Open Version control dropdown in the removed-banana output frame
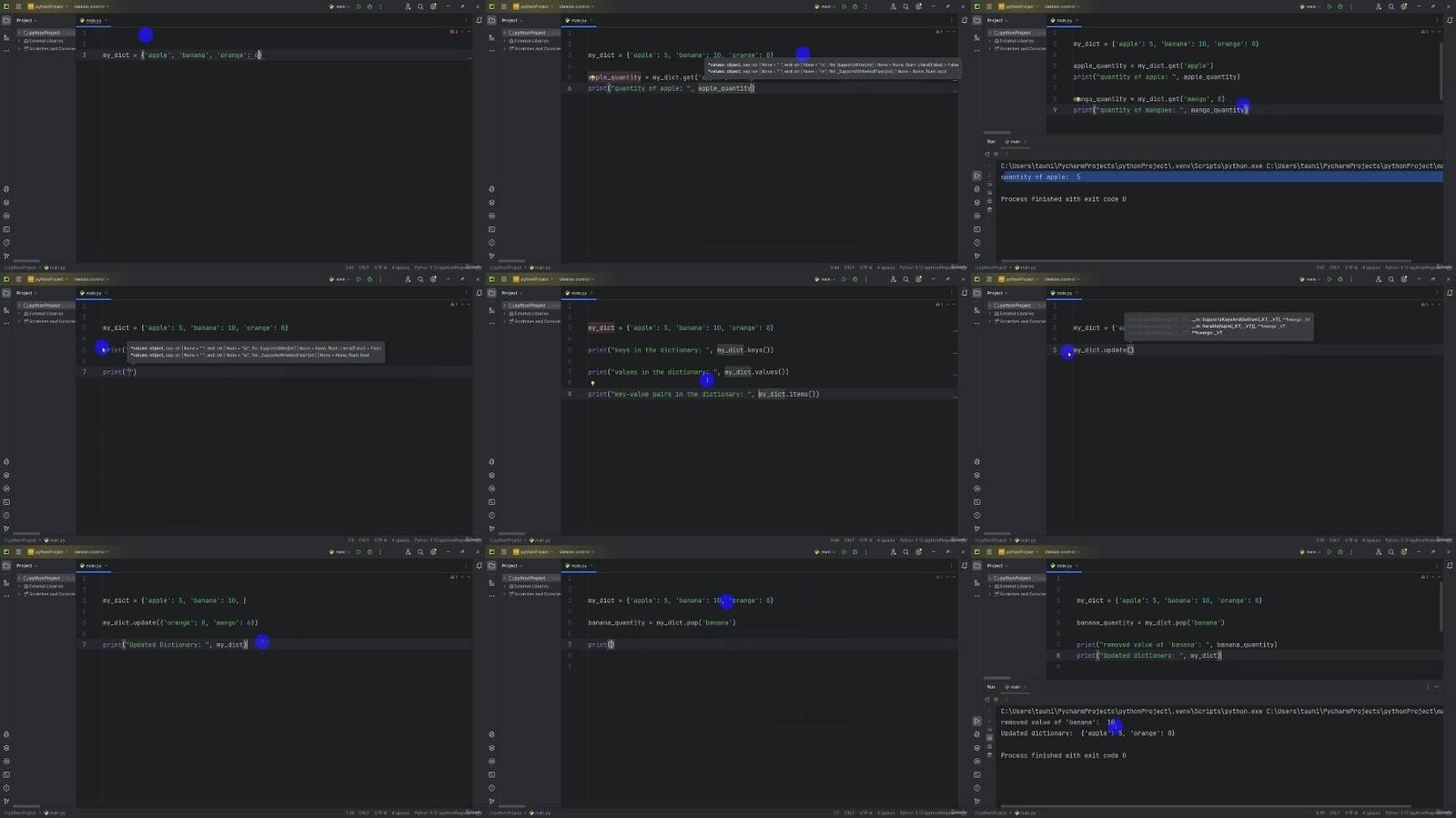 click(x=1061, y=551)
